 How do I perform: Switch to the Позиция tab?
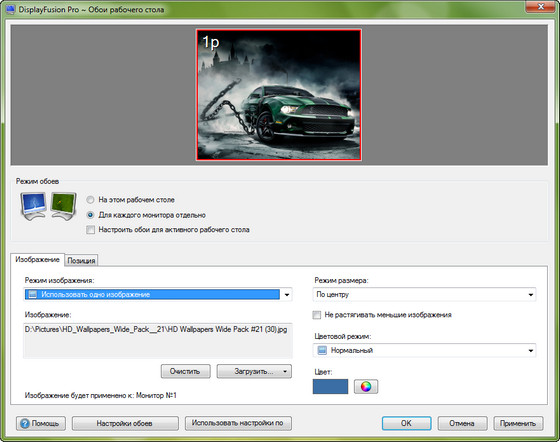pyautogui.click(x=81, y=261)
